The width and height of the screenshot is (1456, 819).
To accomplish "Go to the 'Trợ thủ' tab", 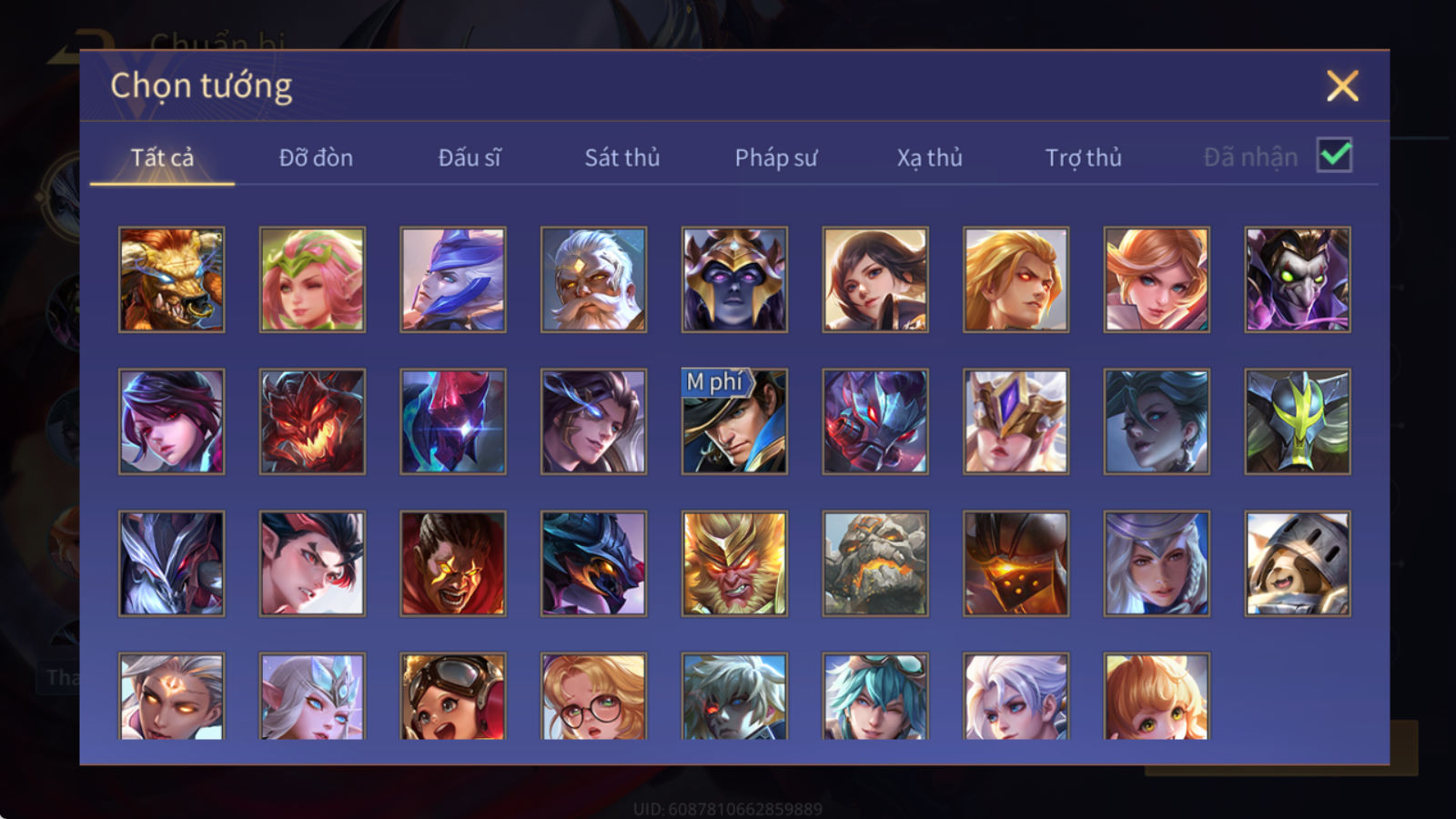I will pos(1083,157).
